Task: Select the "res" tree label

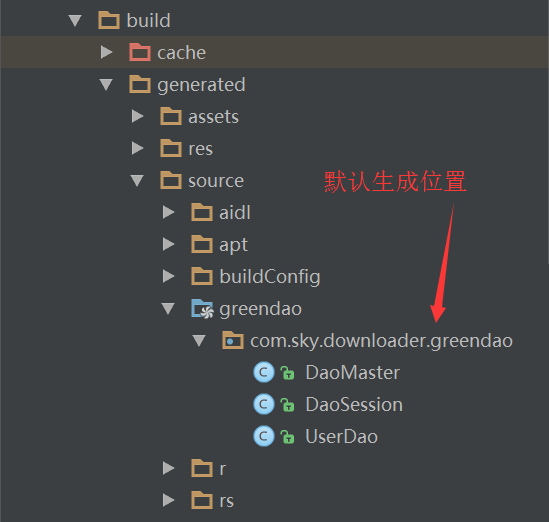Action: (200, 149)
